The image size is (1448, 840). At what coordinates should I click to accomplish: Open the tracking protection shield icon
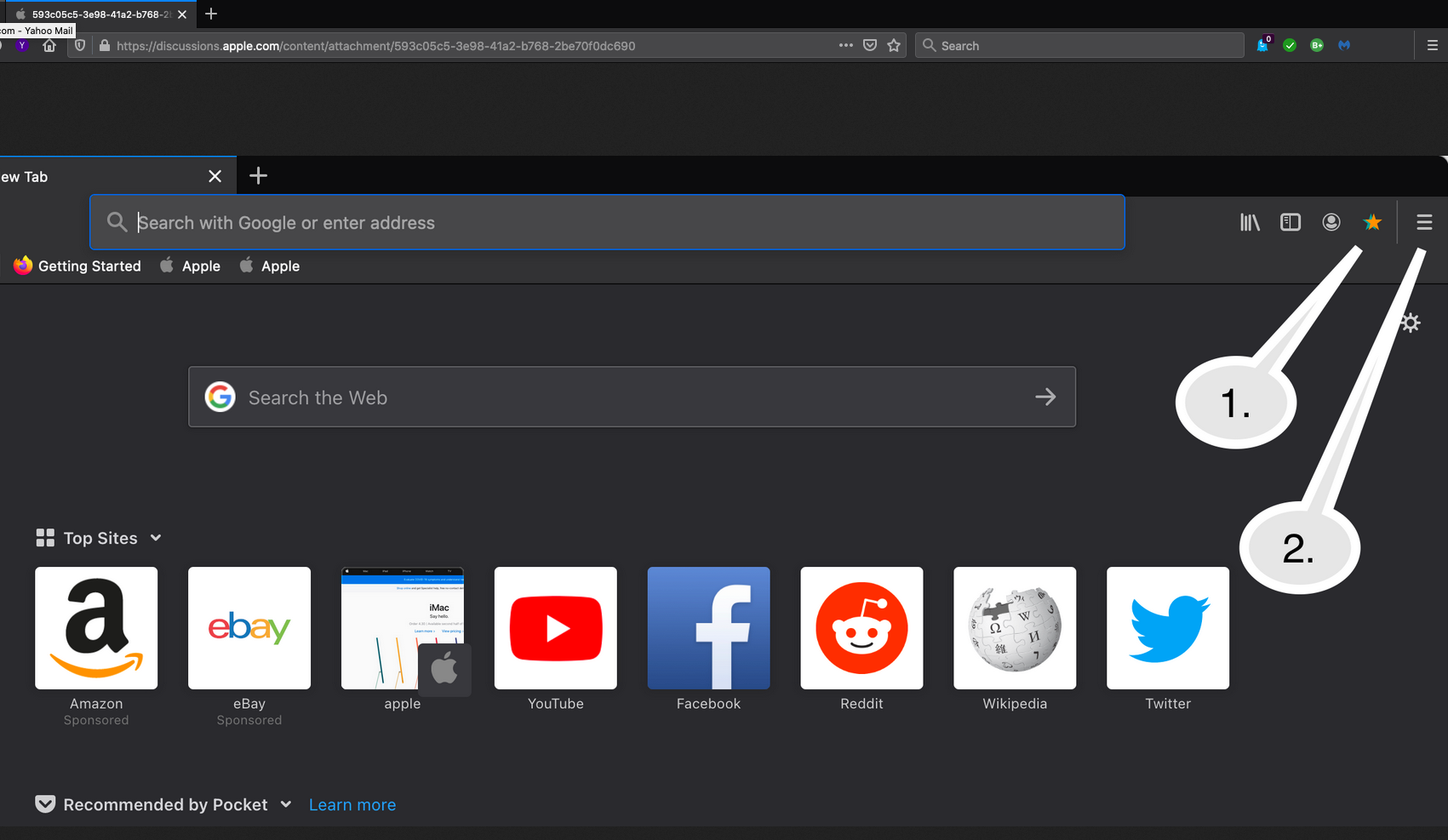pos(80,46)
